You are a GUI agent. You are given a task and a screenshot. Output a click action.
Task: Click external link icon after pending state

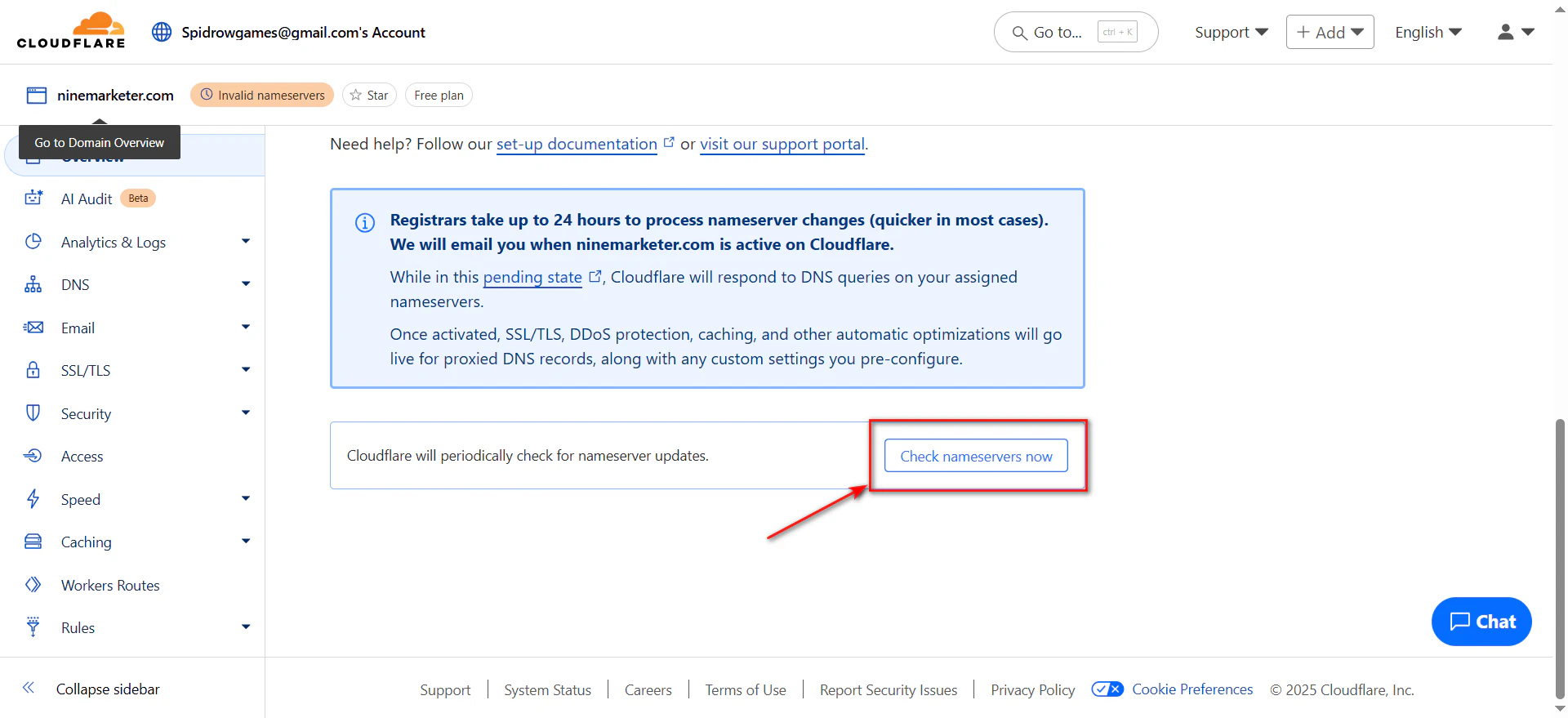(595, 276)
